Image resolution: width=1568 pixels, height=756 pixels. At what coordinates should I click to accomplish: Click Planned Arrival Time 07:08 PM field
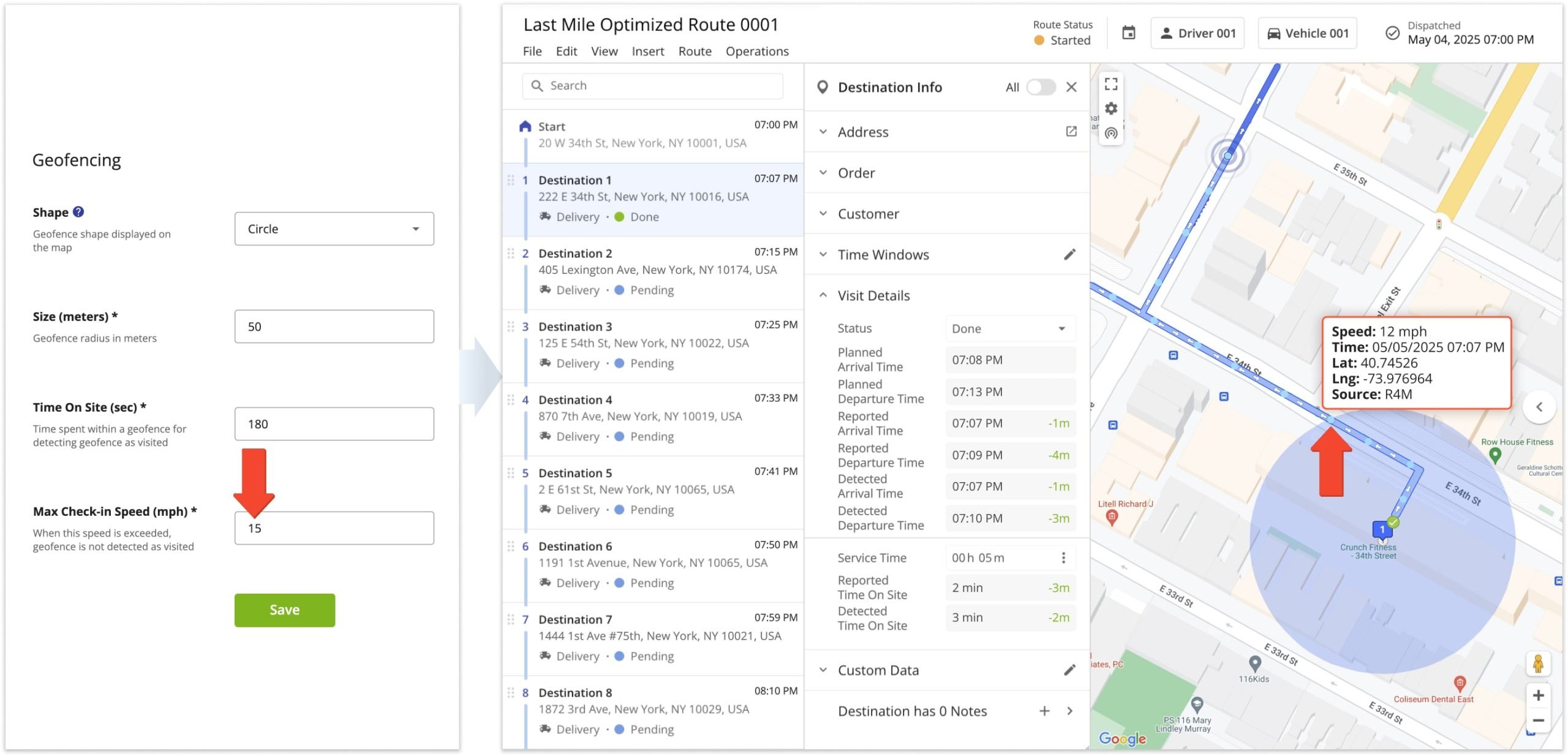pos(1010,360)
